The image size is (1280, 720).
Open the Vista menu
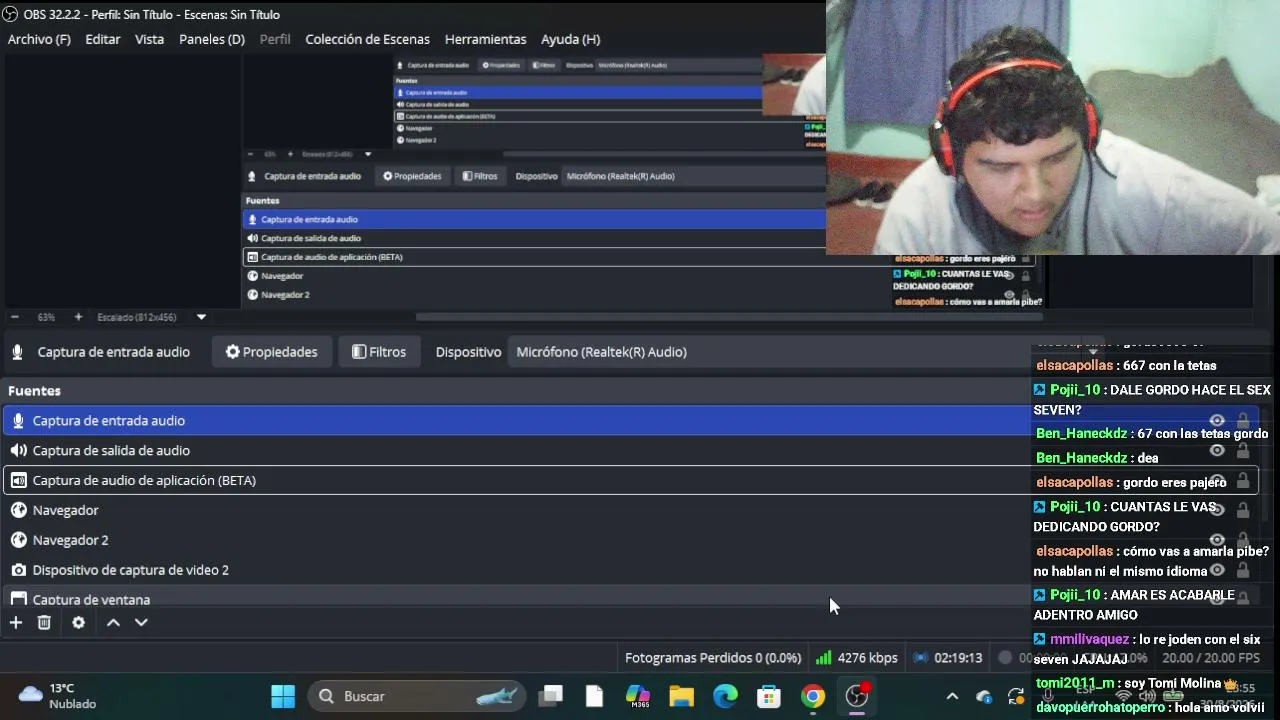click(x=149, y=39)
